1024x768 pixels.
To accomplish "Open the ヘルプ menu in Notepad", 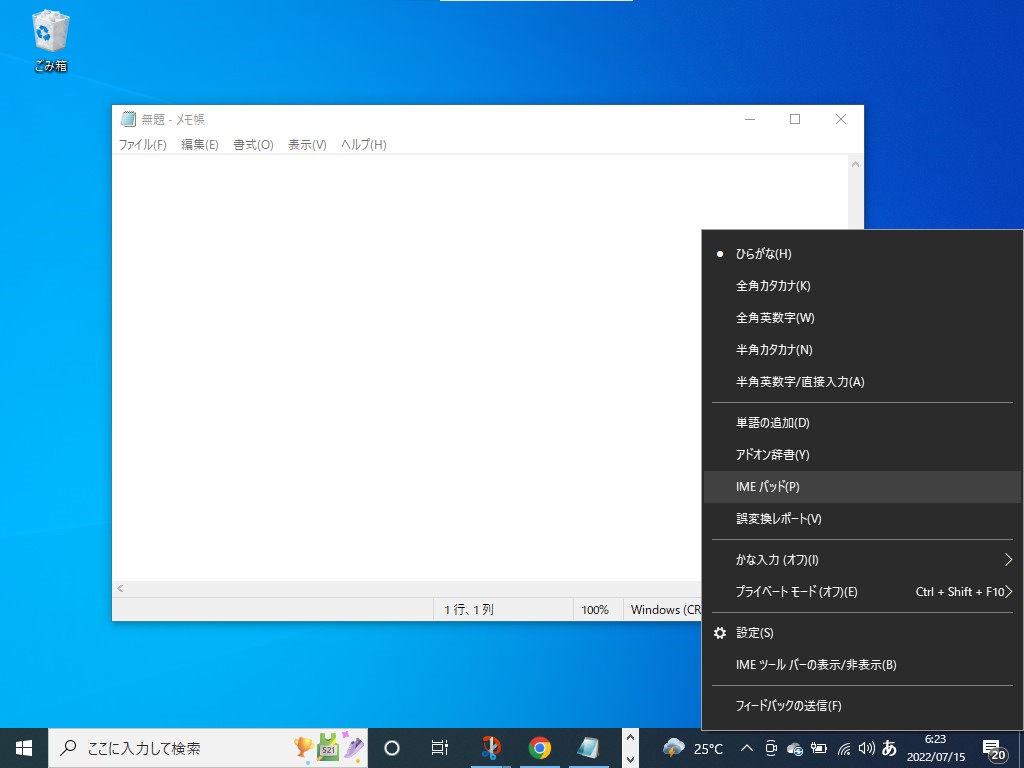I will tap(363, 144).
